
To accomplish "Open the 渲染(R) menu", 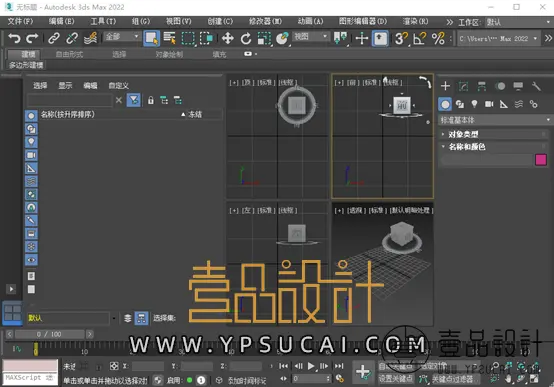I will [415, 22].
